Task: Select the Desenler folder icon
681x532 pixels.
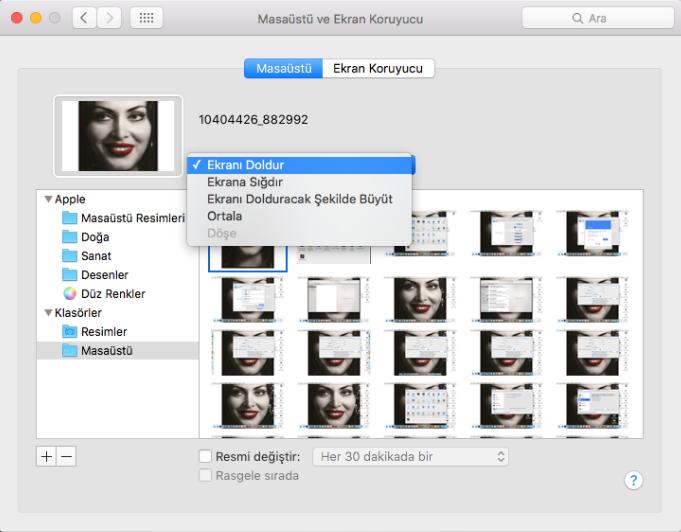Action: pos(70,275)
